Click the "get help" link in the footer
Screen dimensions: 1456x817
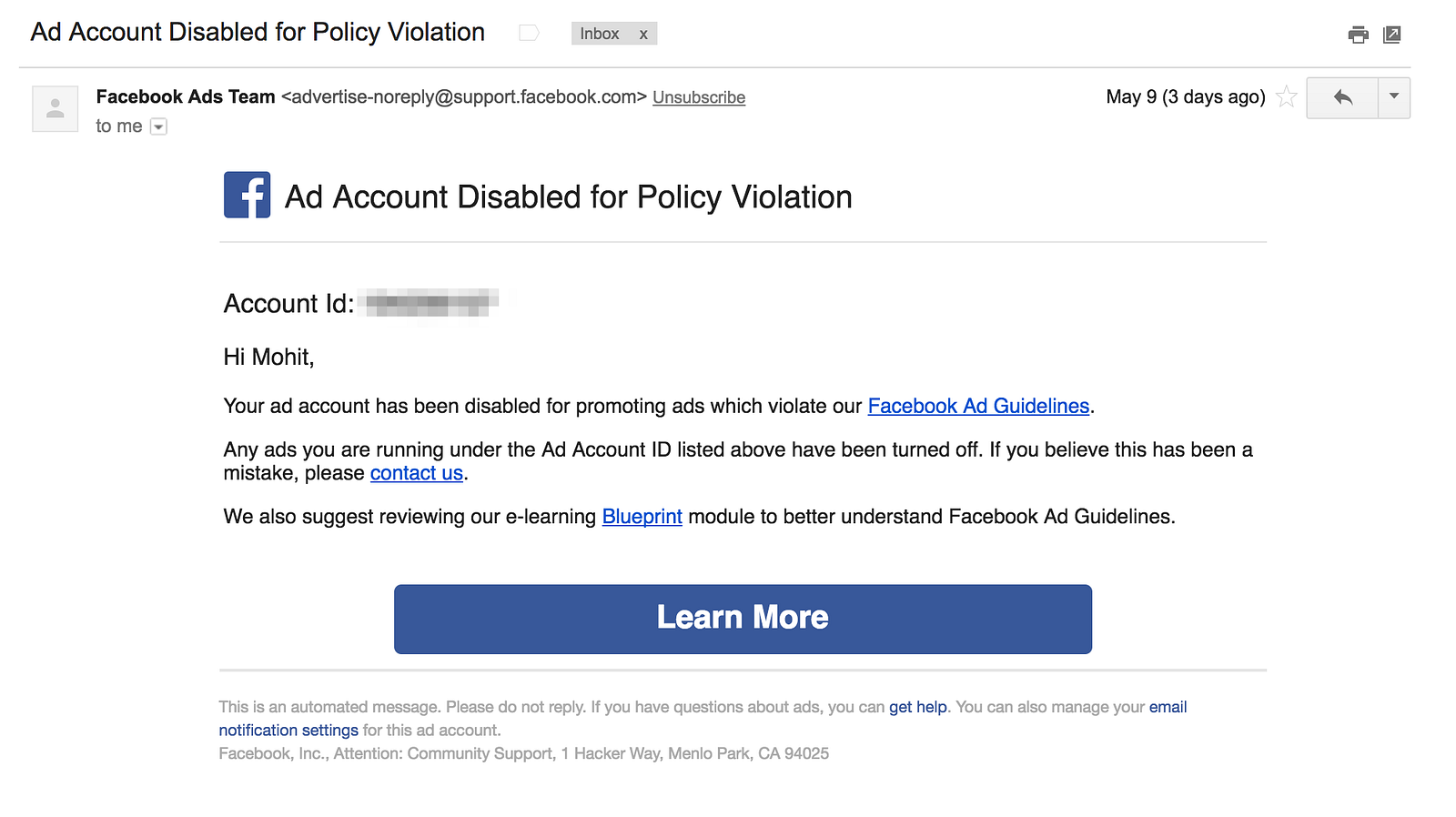click(917, 707)
